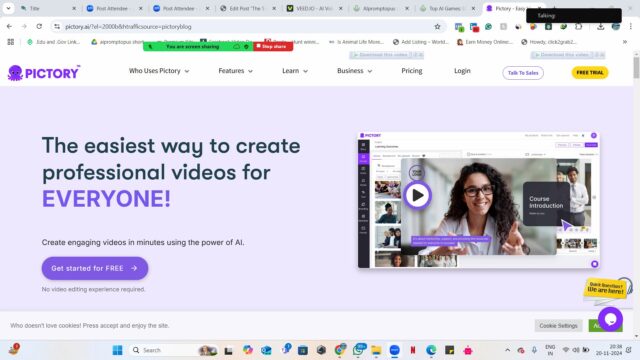Screen dimensions: 640x360
Task: Show hidden system tray icons
Action: (x=507, y=350)
